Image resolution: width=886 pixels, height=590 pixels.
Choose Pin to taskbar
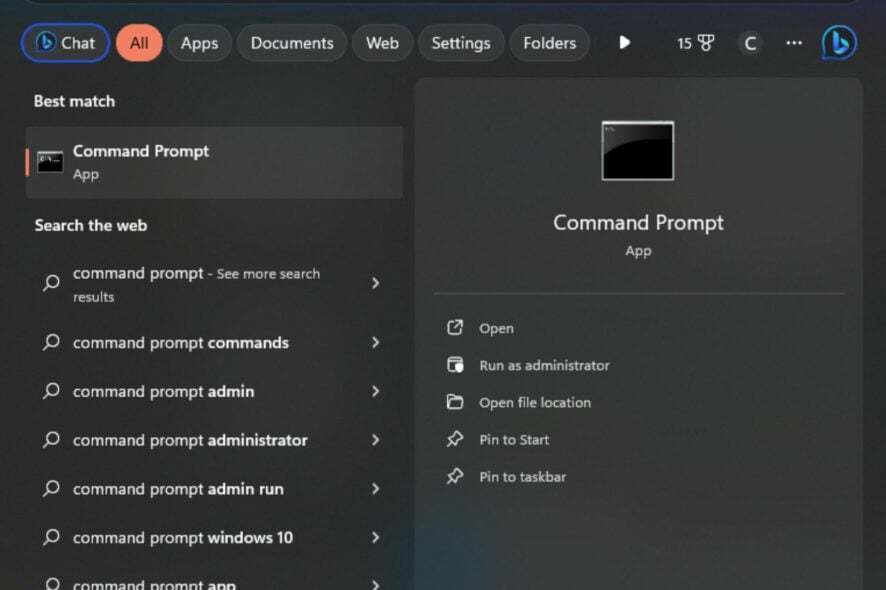pyautogui.click(x=523, y=477)
